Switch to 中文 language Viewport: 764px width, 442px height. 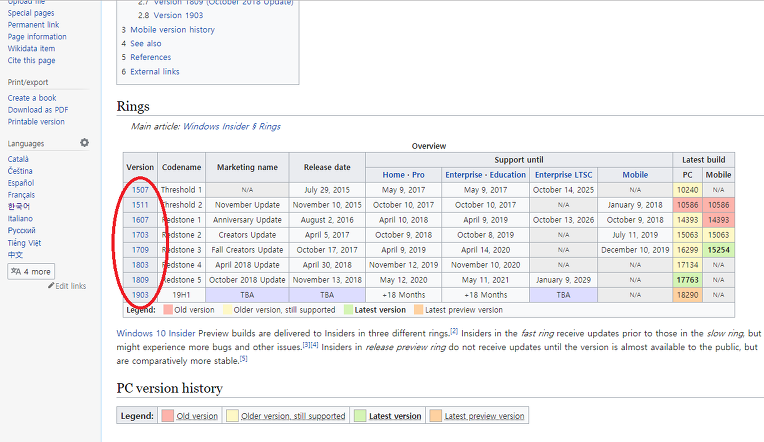click(15, 255)
